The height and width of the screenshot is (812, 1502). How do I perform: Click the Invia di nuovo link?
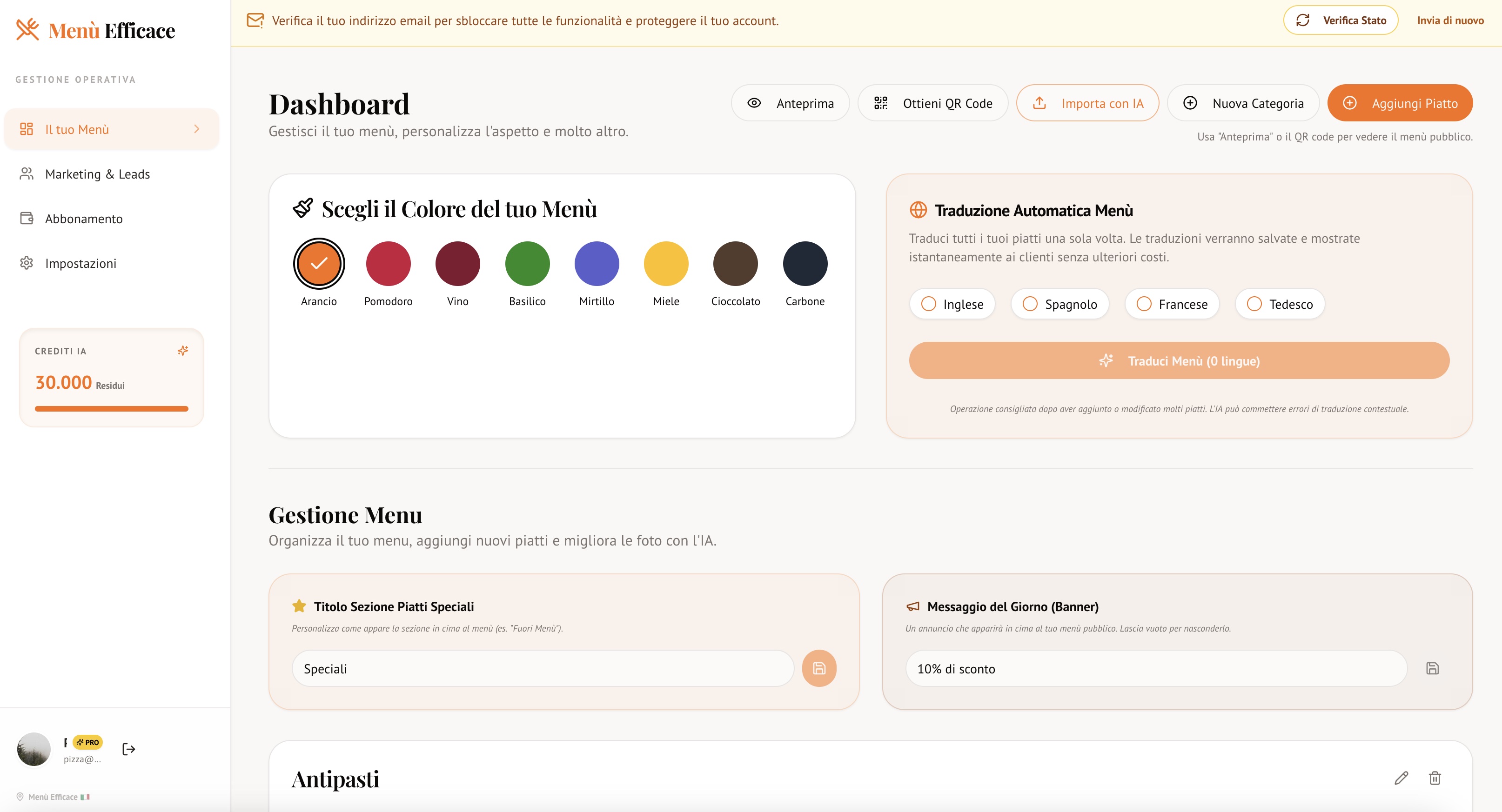1449,20
